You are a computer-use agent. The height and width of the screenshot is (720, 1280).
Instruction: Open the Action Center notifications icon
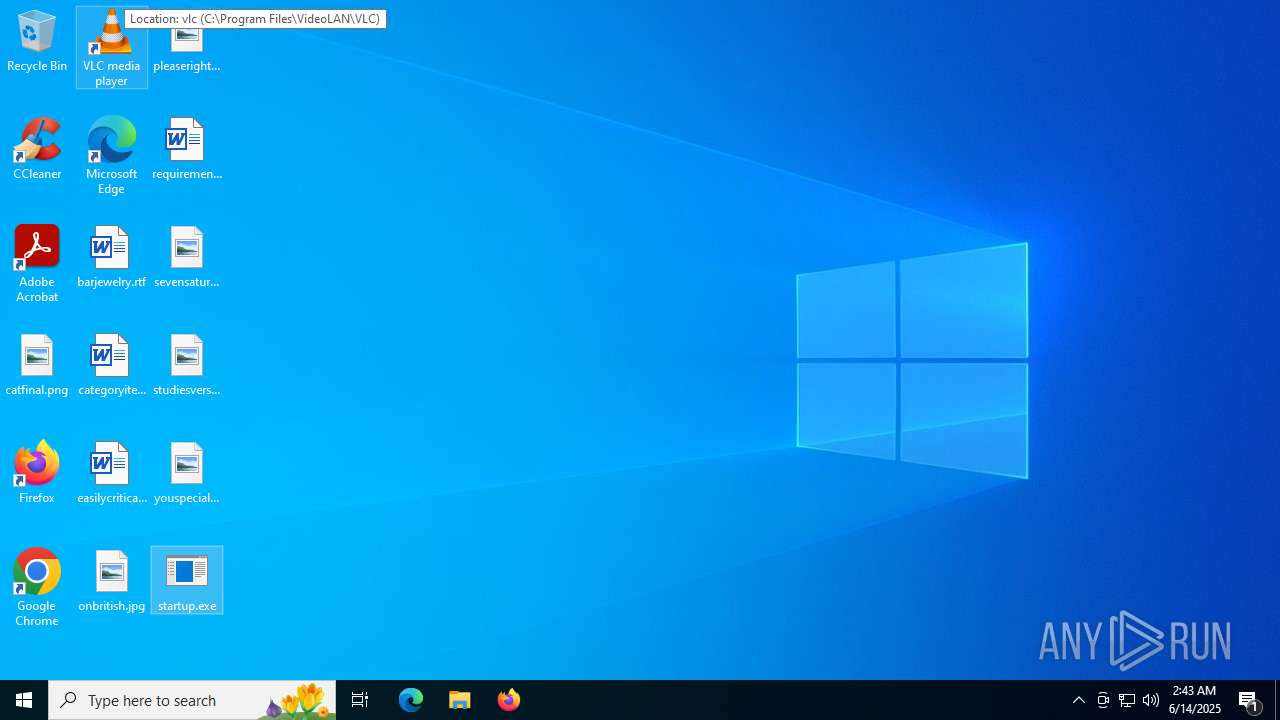tap(1250, 700)
